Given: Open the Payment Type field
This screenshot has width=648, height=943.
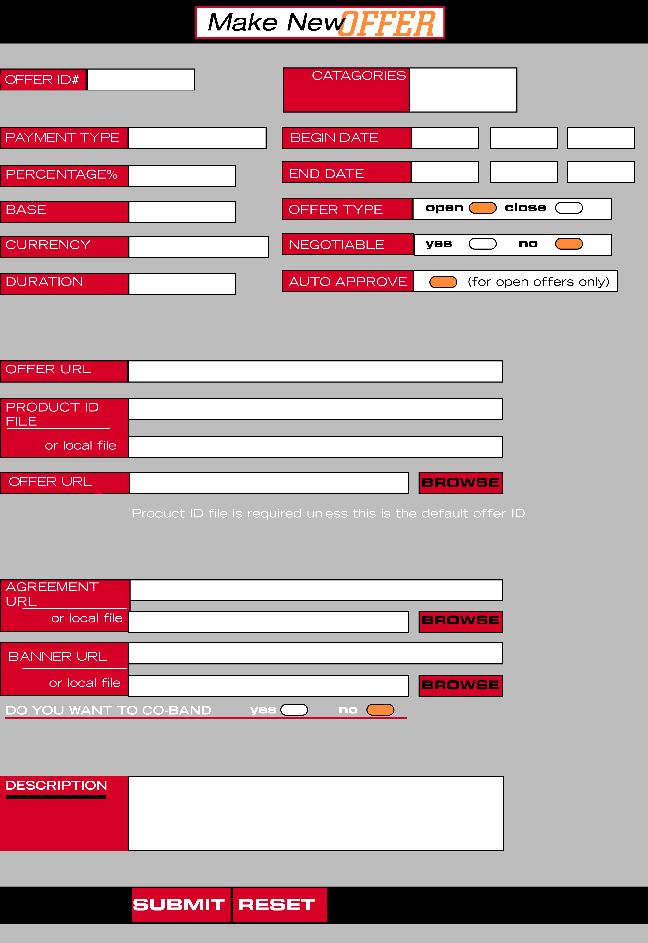Looking at the screenshot, I should [x=197, y=138].
